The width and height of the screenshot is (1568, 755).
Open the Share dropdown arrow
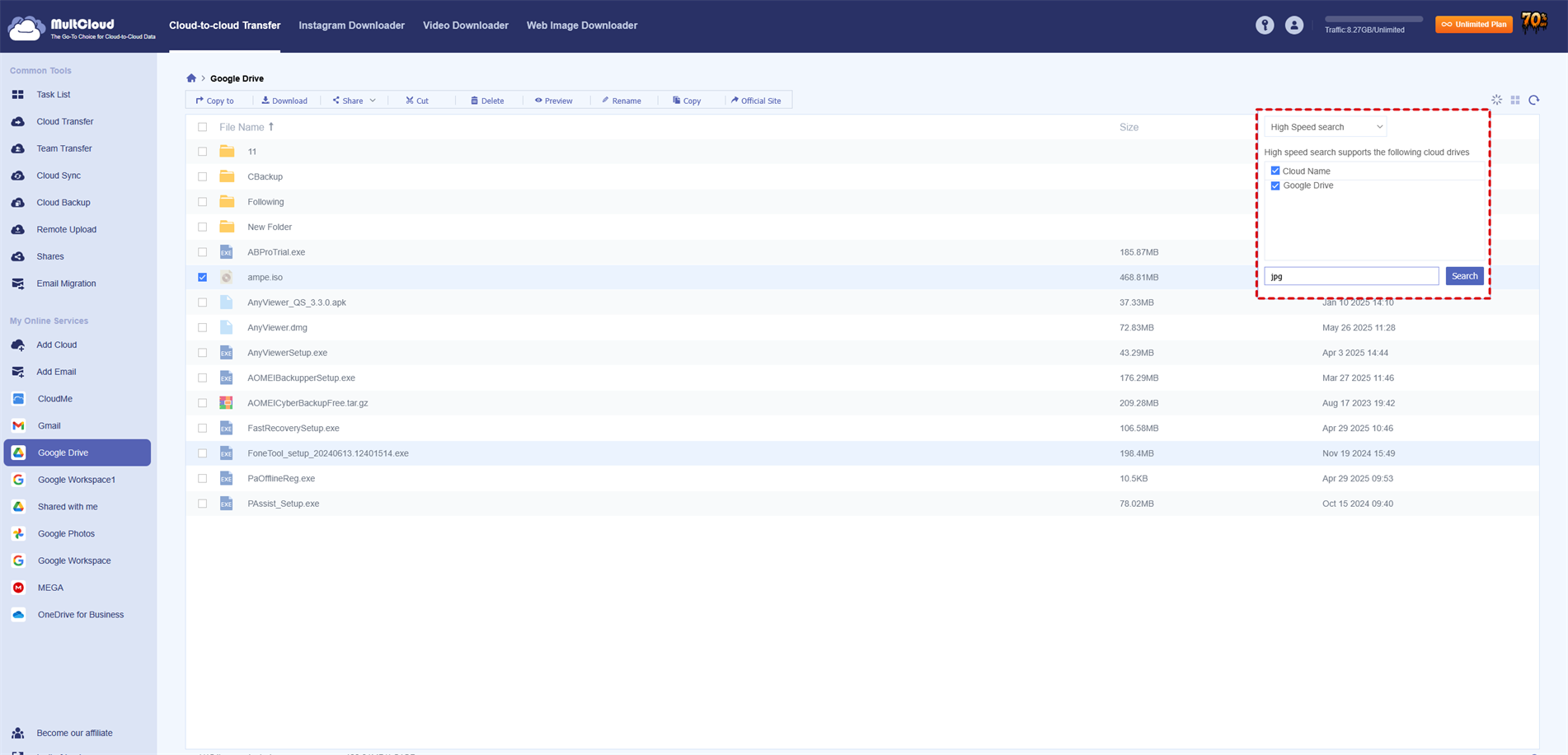pos(373,101)
